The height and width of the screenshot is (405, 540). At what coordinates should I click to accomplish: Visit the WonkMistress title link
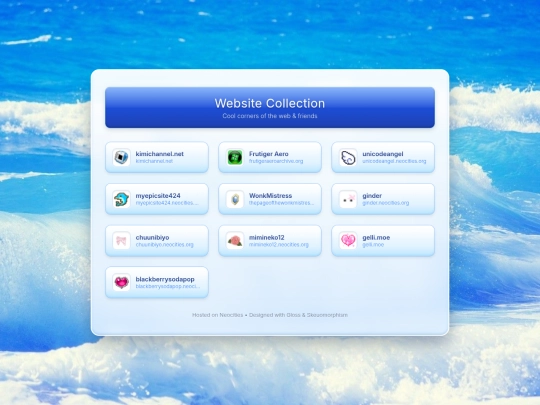coord(270,196)
